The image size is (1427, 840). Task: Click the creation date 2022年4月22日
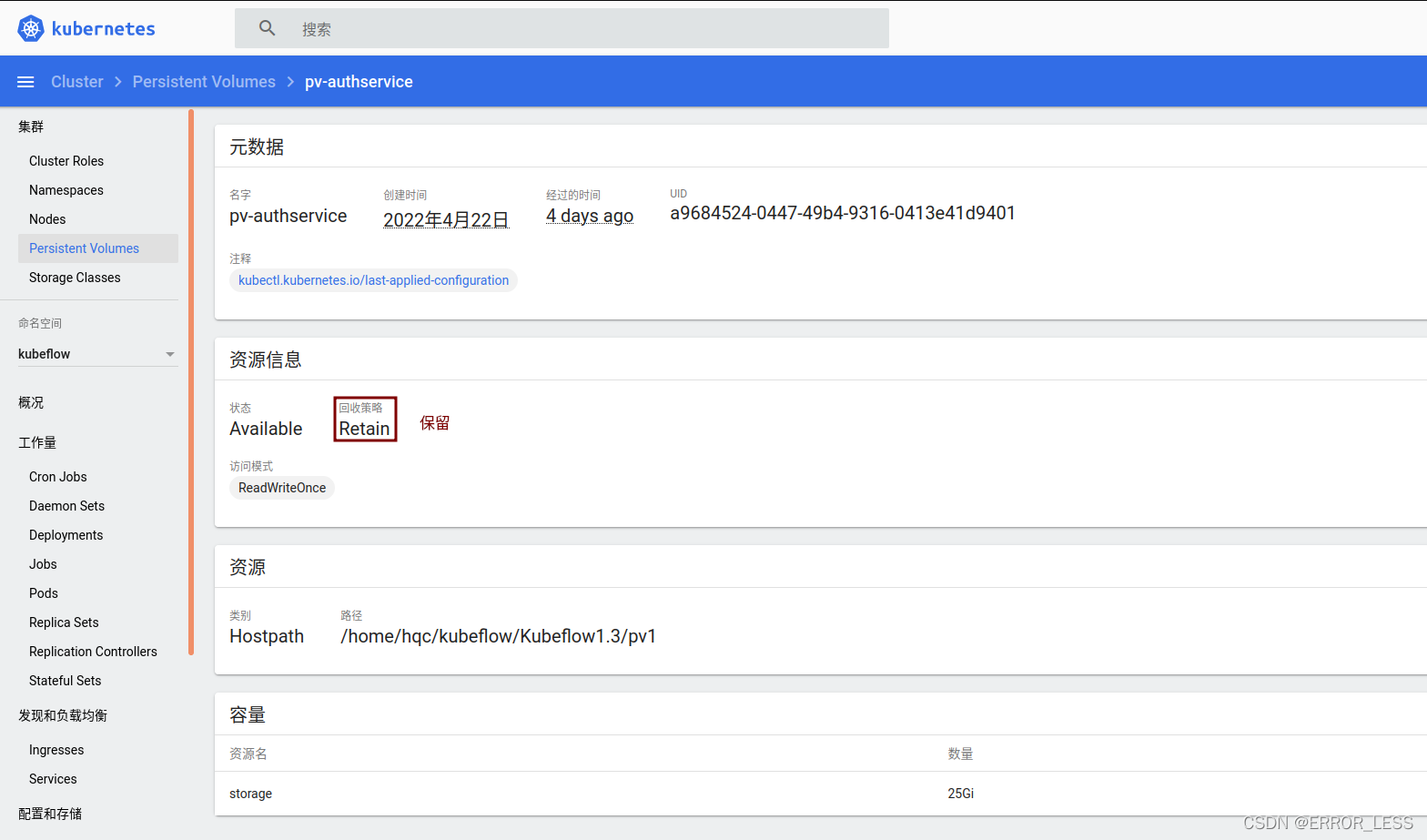[x=446, y=219]
